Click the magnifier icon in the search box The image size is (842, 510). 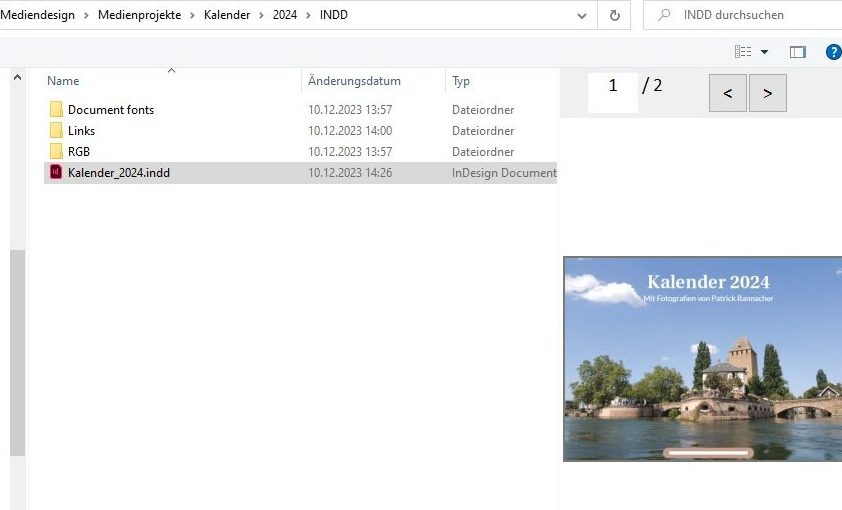(x=664, y=15)
